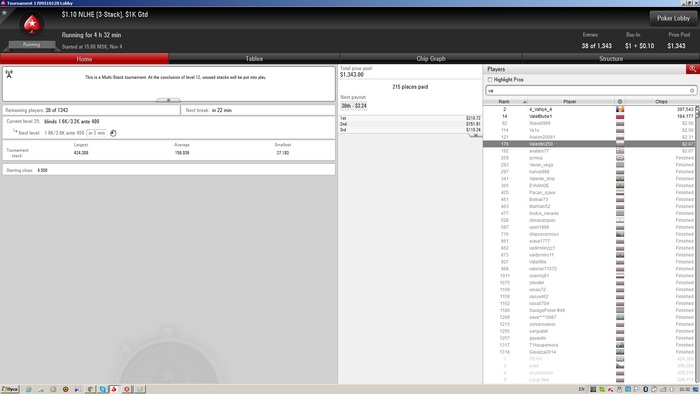This screenshot has height=394, width=700.
Task: Select player EVAANOE in the list
Action: pos(588,186)
